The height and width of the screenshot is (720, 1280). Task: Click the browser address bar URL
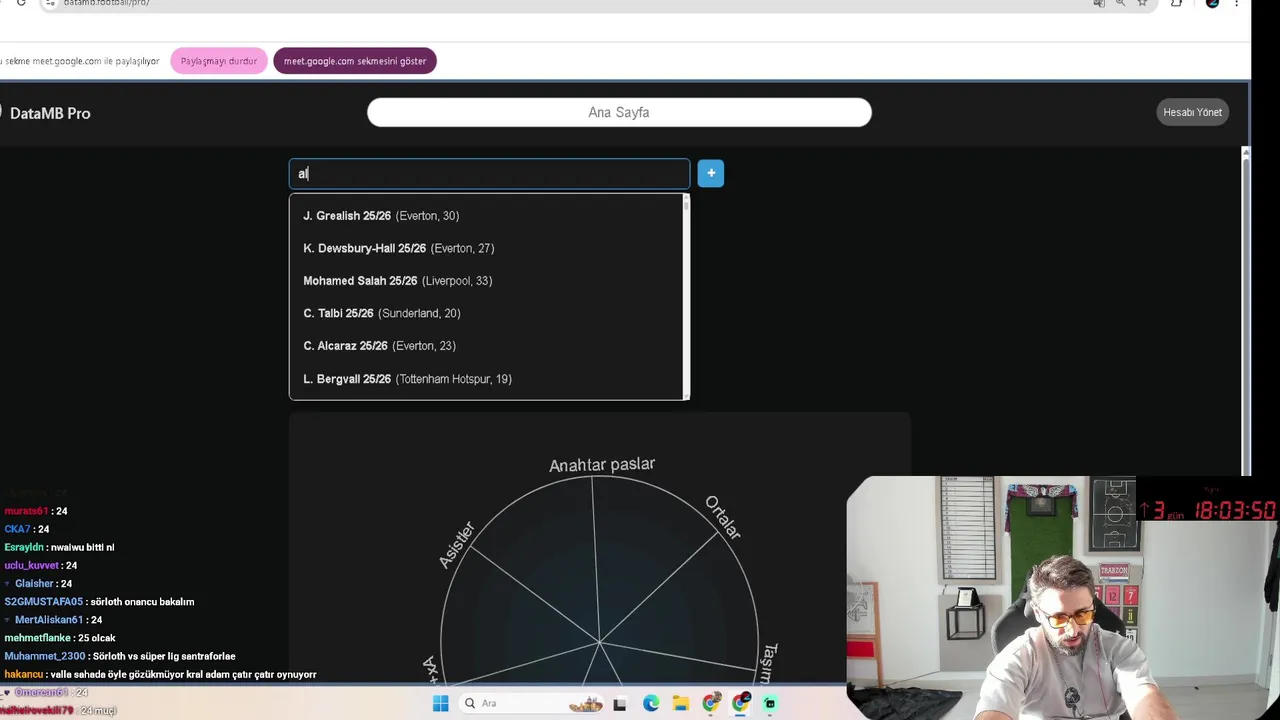coord(106,3)
